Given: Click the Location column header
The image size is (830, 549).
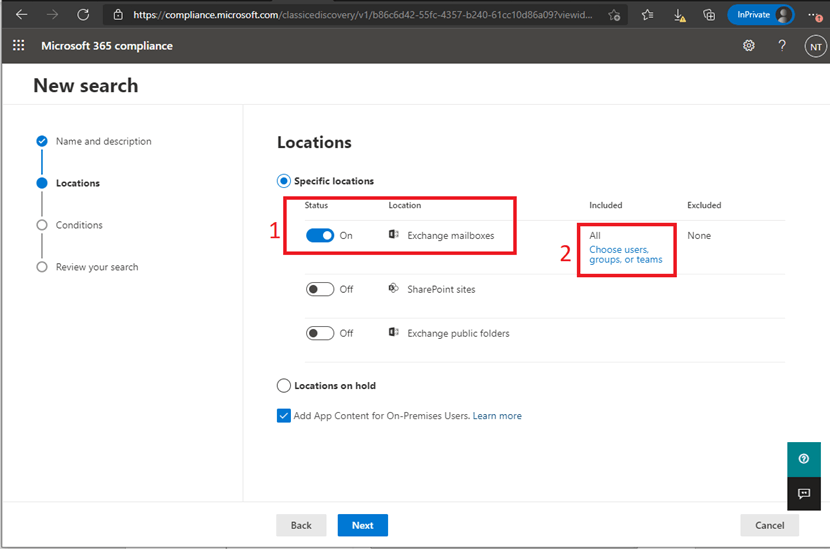Looking at the screenshot, I should tap(405, 205).
